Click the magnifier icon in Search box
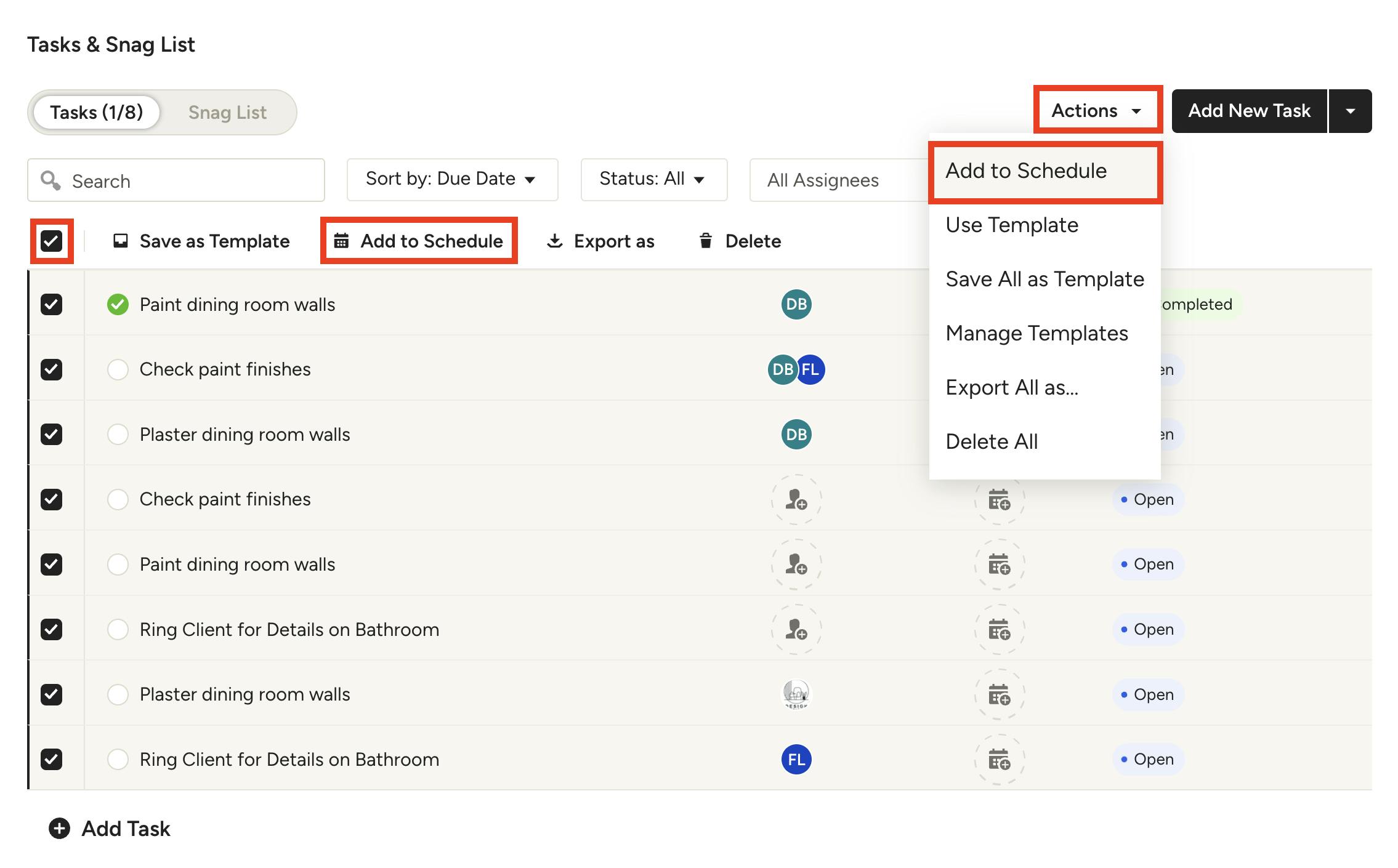This screenshot has height=868, width=1398. coord(51,180)
